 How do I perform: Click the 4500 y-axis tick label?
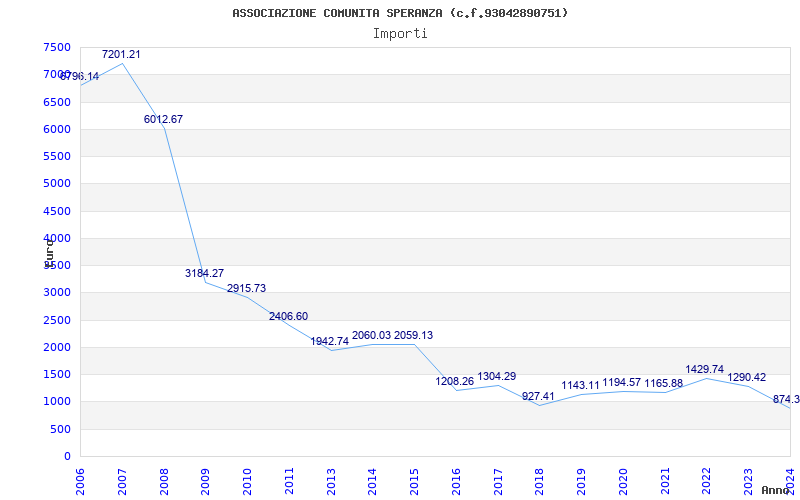click(57, 211)
